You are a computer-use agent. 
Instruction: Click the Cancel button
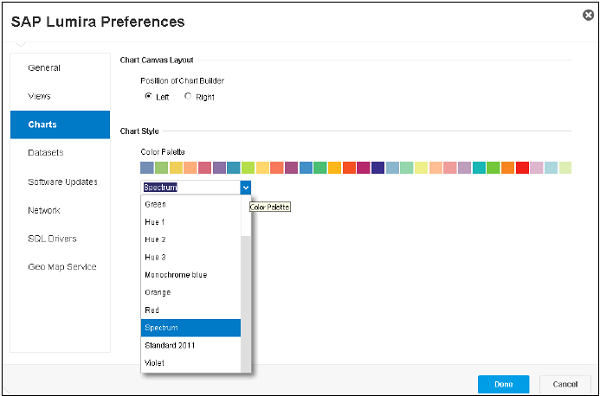[x=565, y=384]
